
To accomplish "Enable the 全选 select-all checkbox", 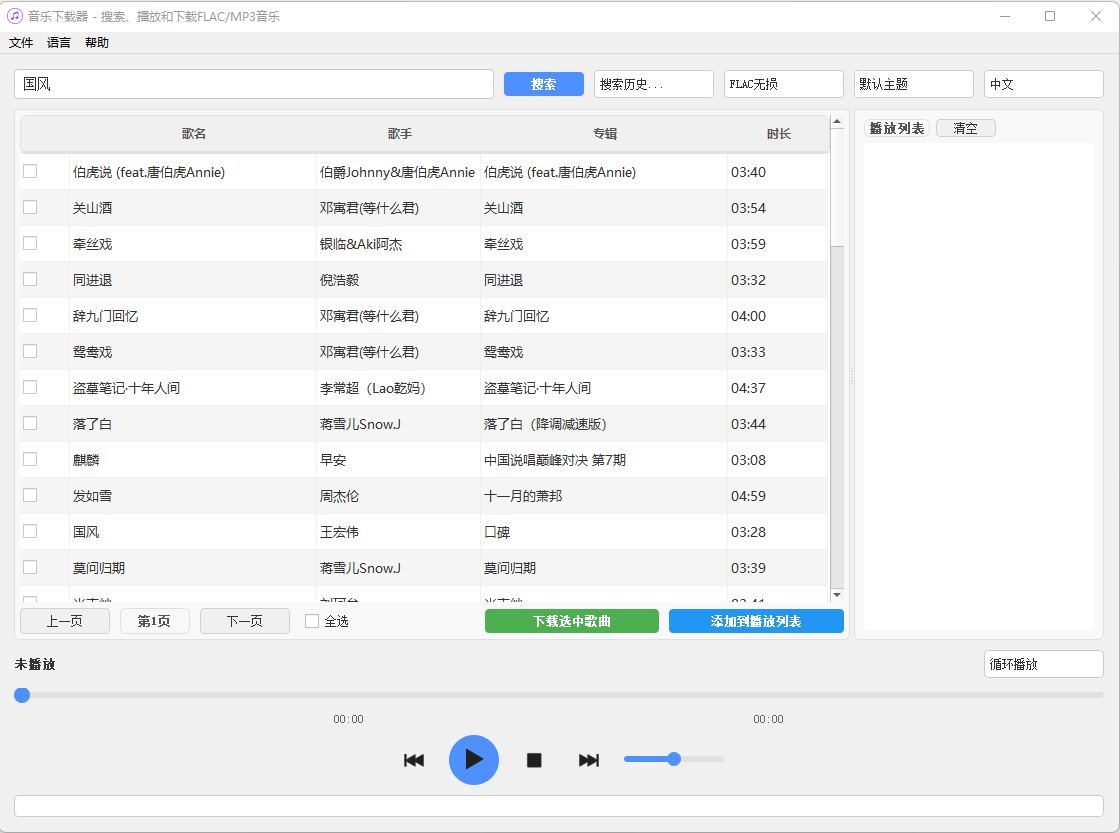I will click(311, 620).
